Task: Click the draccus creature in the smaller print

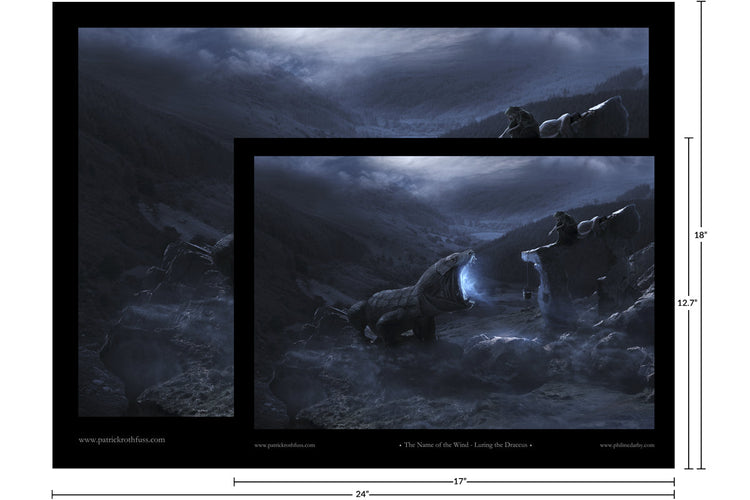Action: [x=400, y=298]
